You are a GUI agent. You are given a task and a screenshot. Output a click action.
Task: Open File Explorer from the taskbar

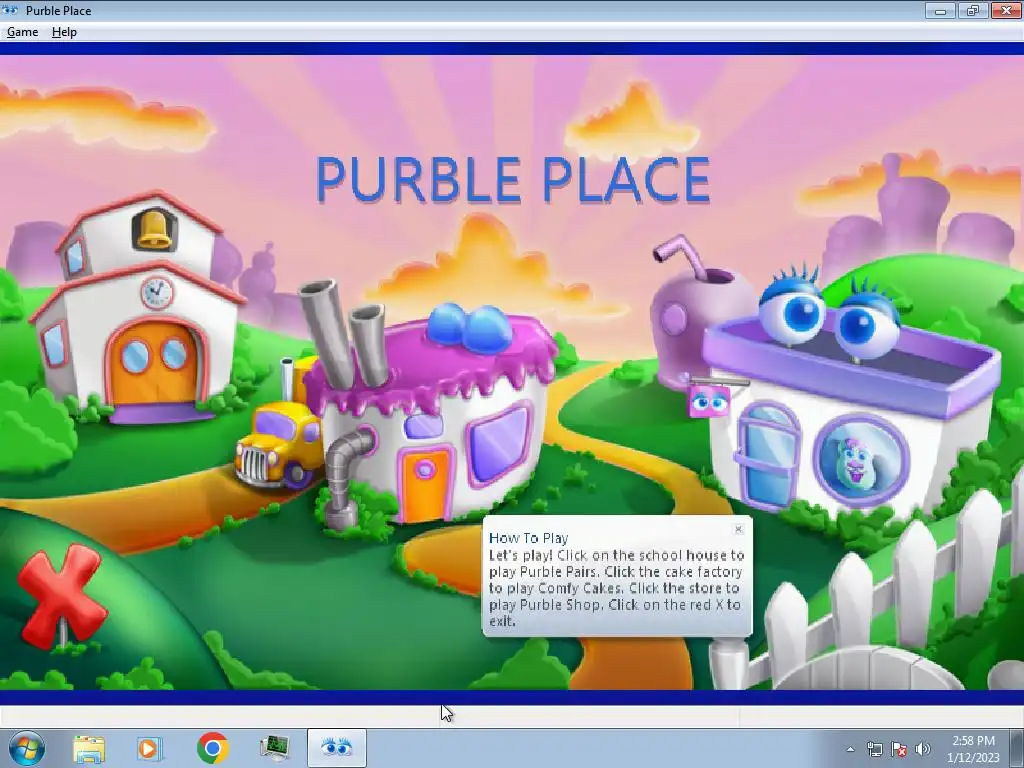click(89, 748)
